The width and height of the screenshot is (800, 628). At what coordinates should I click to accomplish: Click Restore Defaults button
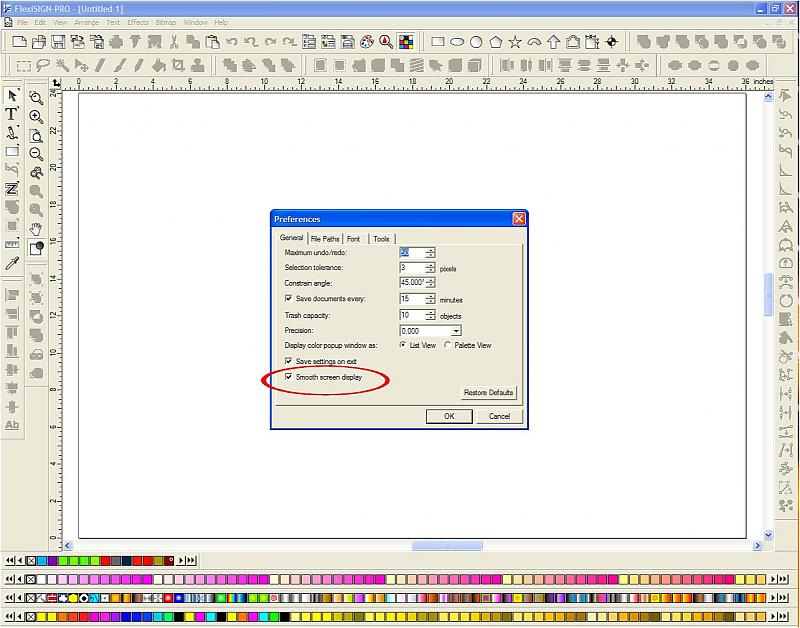click(x=488, y=392)
